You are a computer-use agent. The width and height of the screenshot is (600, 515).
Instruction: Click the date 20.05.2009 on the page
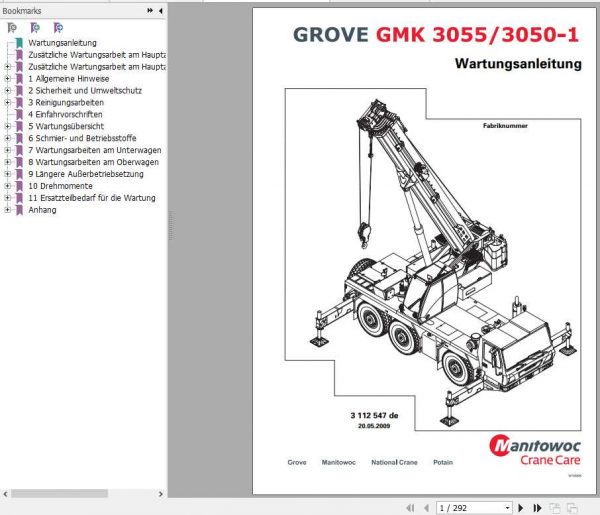pyautogui.click(x=374, y=426)
